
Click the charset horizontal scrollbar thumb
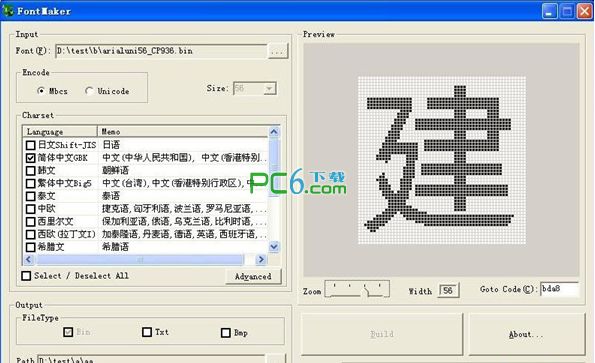tap(139, 259)
